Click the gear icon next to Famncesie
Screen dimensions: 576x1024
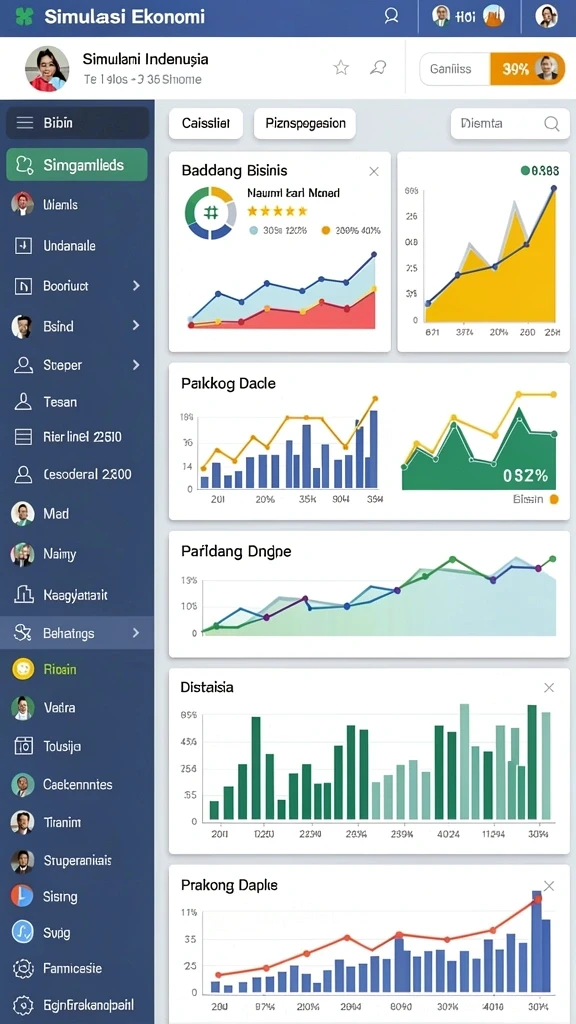[x=23, y=968]
